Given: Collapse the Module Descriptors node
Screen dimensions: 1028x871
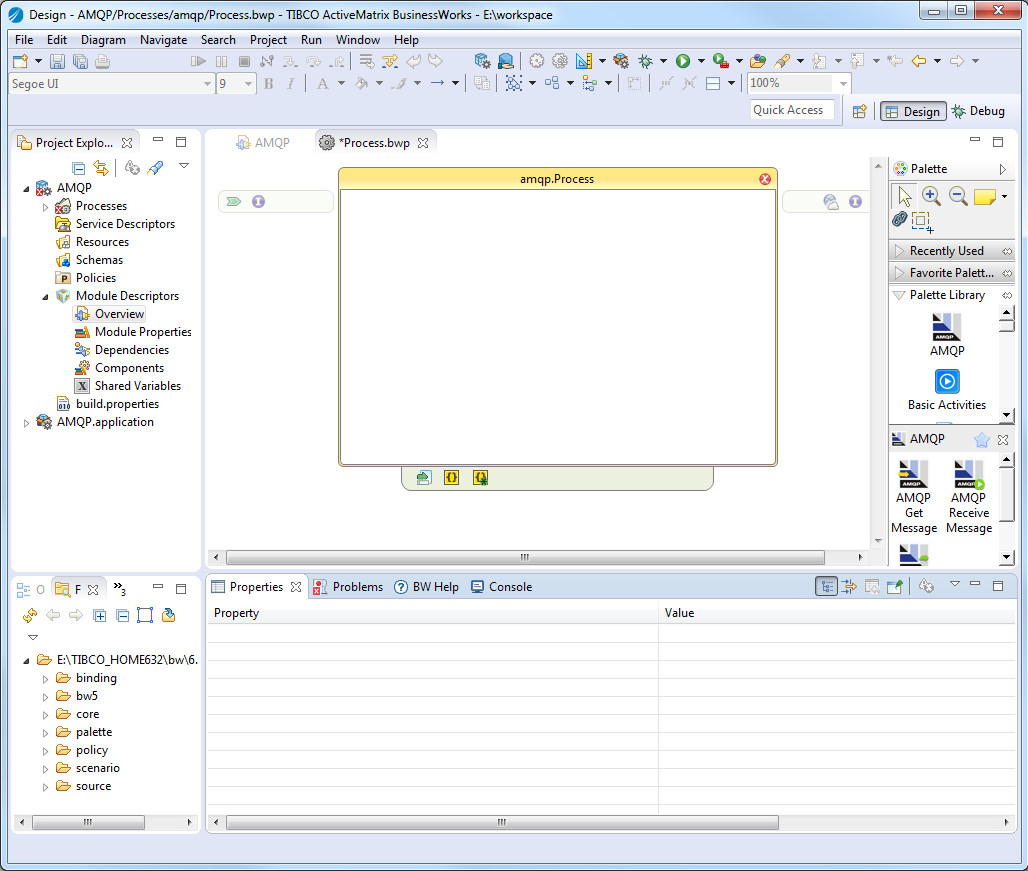Looking at the screenshot, I should click(45, 297).
